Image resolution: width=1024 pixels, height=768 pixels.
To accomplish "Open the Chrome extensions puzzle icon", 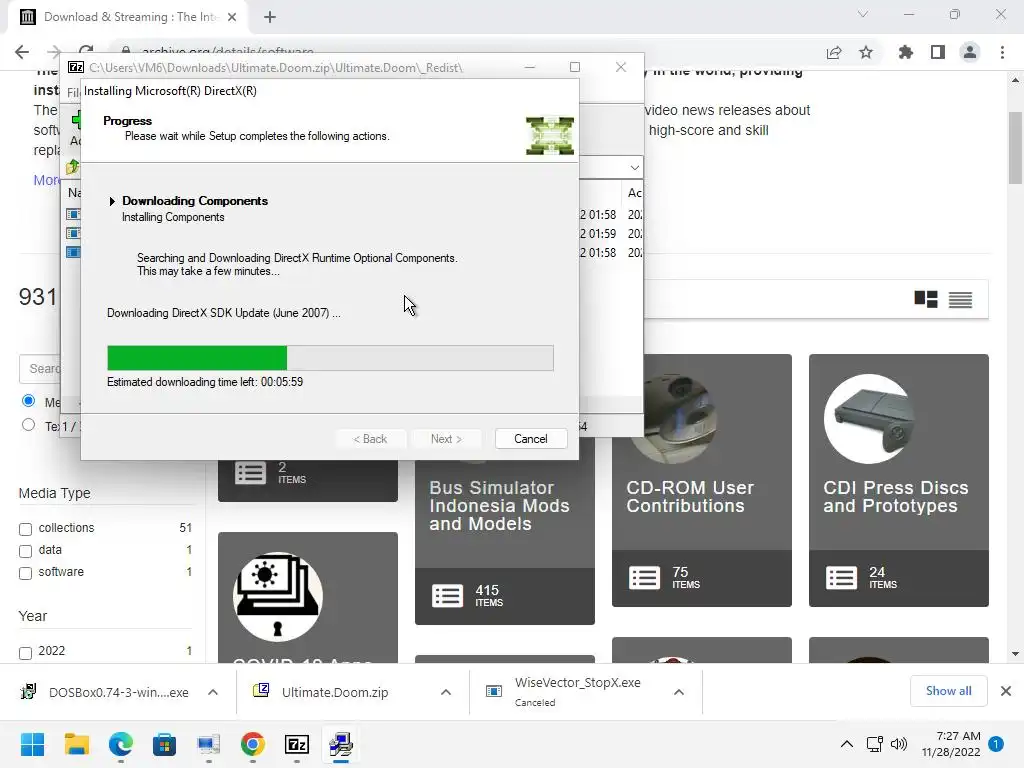I will (x=906, y=52).
